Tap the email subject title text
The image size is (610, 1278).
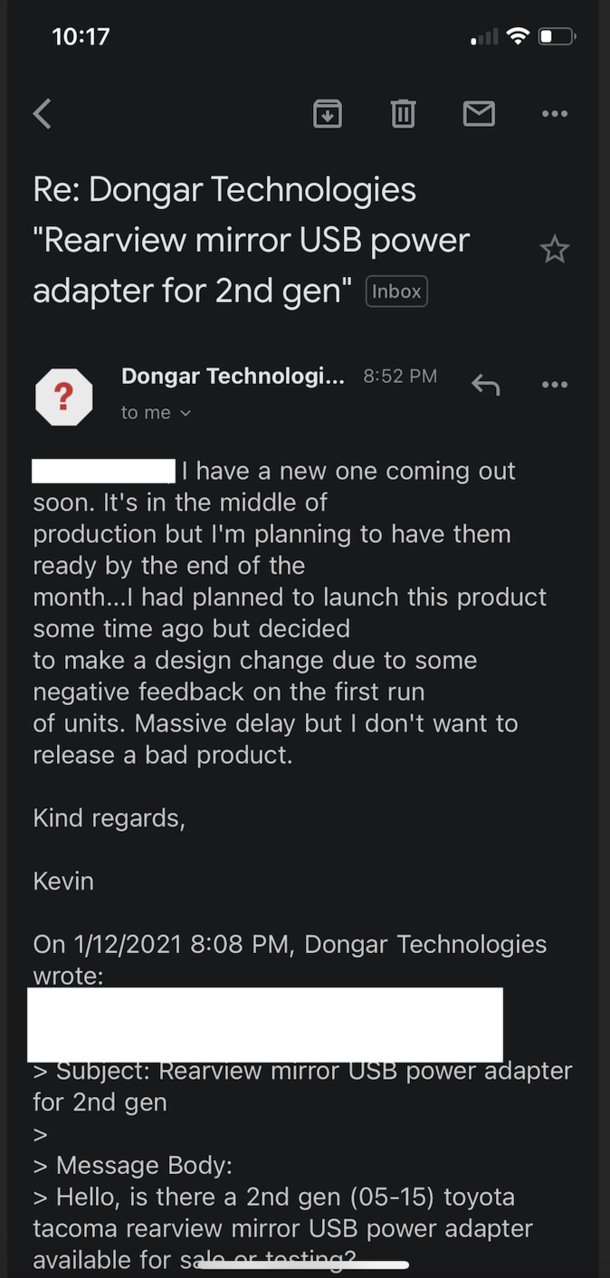251,241
